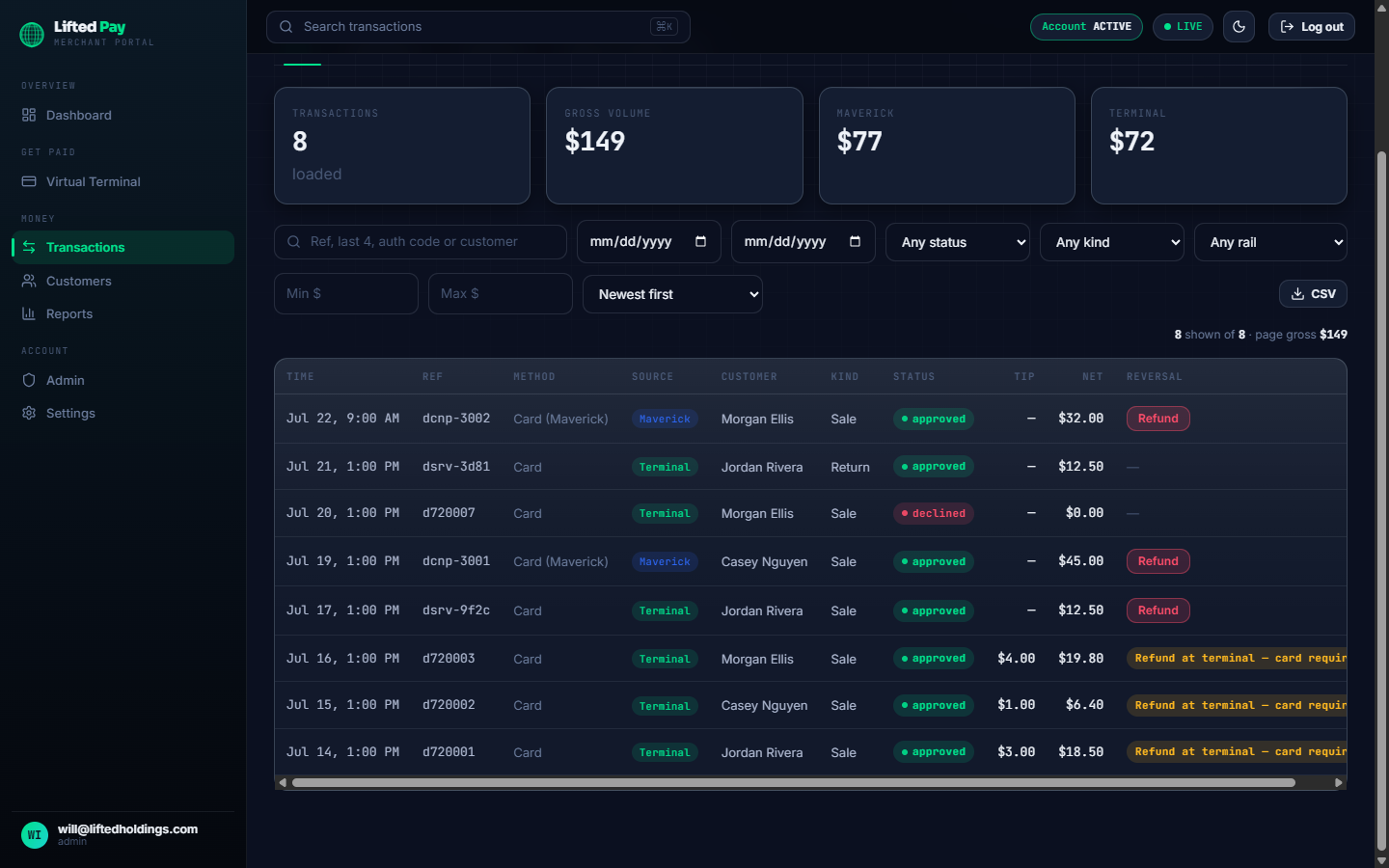
Task: Click the Gross Volume $149 card
Action: pyautogui.click(x=674, y=146)
